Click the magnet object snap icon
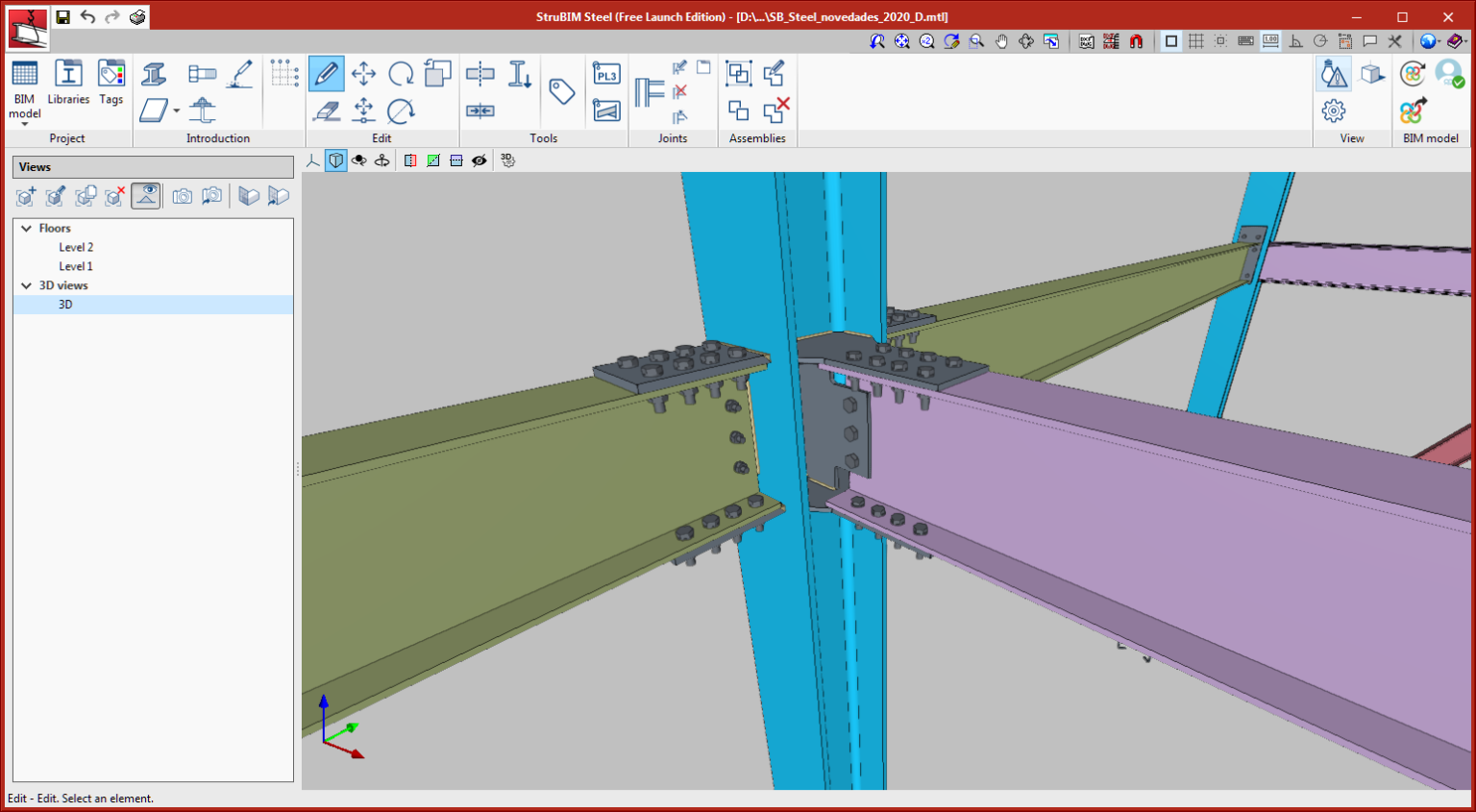Image resolution: width=1476 pixels, height=812 pixels. click(x=1136, y=41)
